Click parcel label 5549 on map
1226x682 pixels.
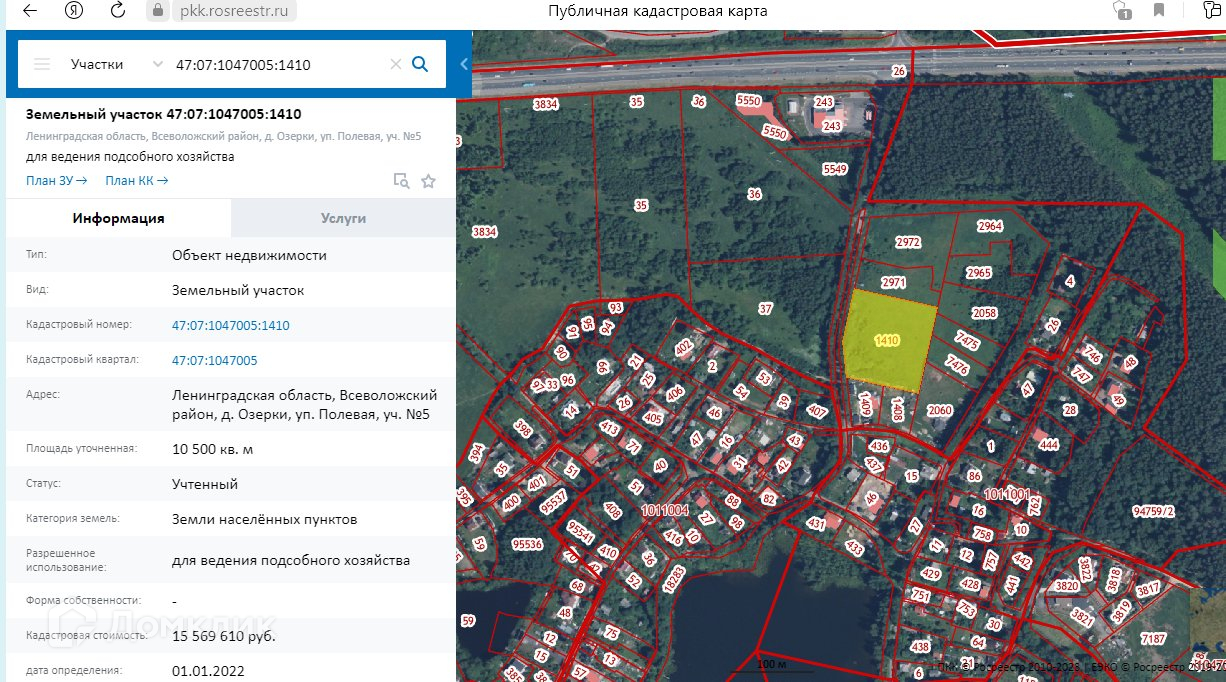(x=834, y=169)
